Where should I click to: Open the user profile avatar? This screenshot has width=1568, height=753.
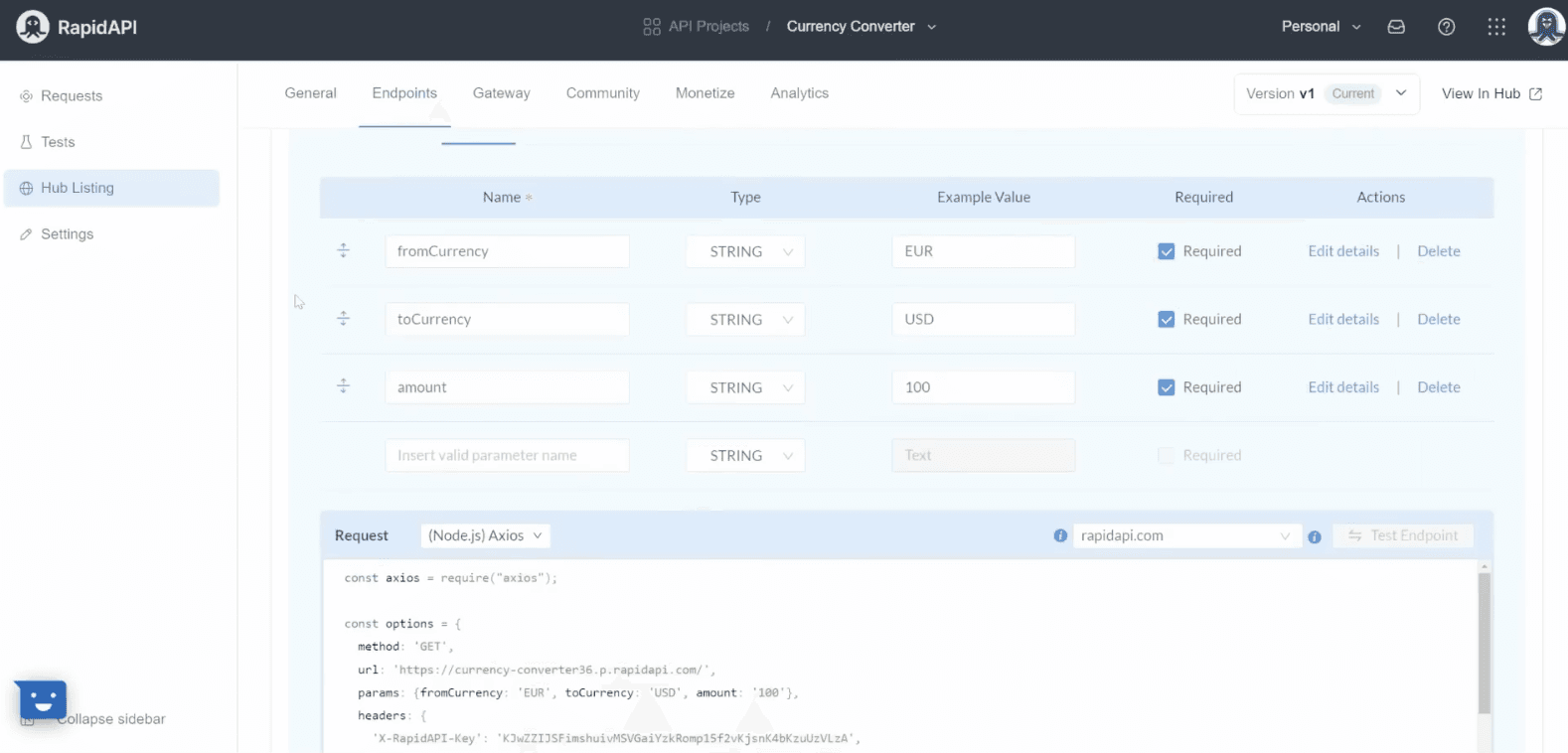[x=1546, y=27]
